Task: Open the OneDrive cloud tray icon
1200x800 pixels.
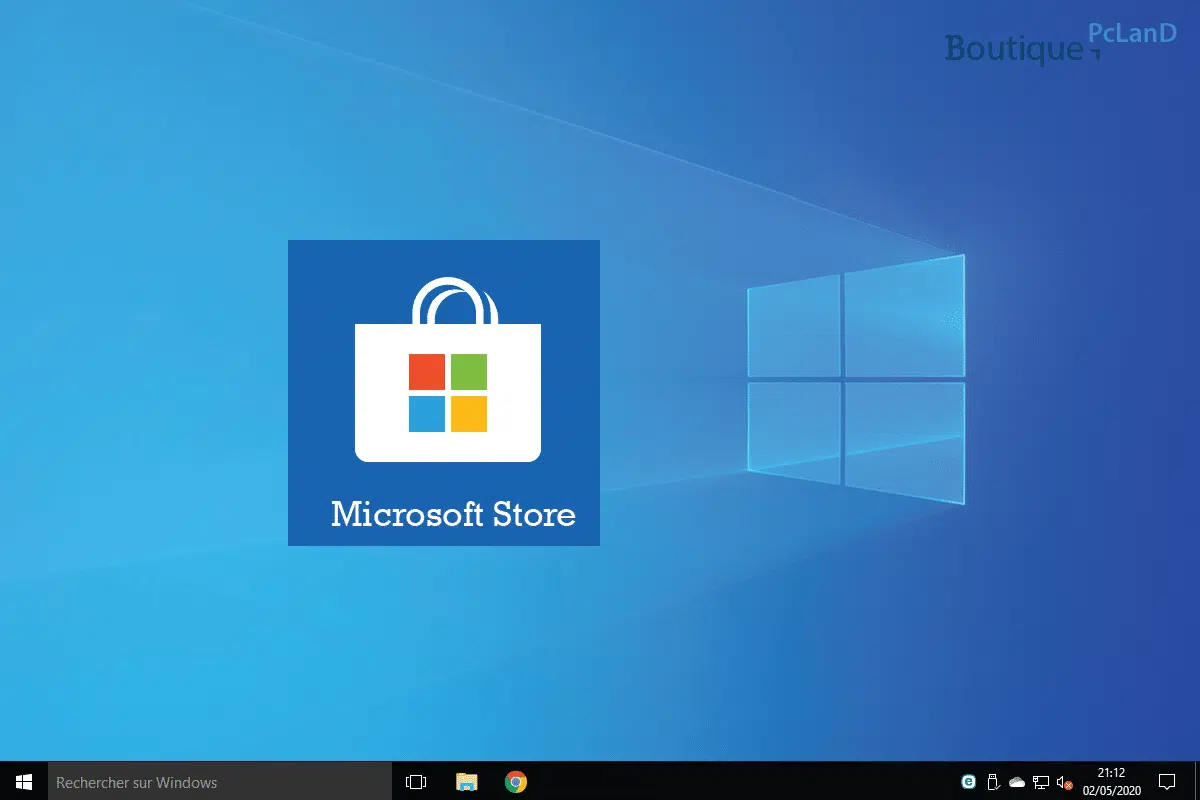Action: (1017, 782)
